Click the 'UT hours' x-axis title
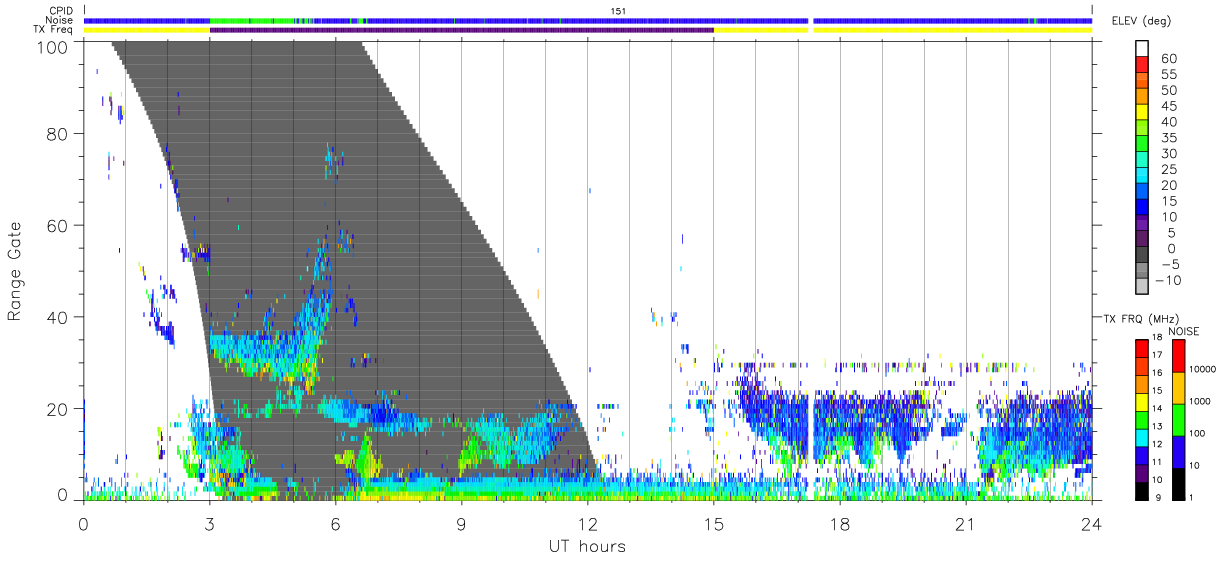Screen dimensions: 1228x567 (x=587, y=547)
